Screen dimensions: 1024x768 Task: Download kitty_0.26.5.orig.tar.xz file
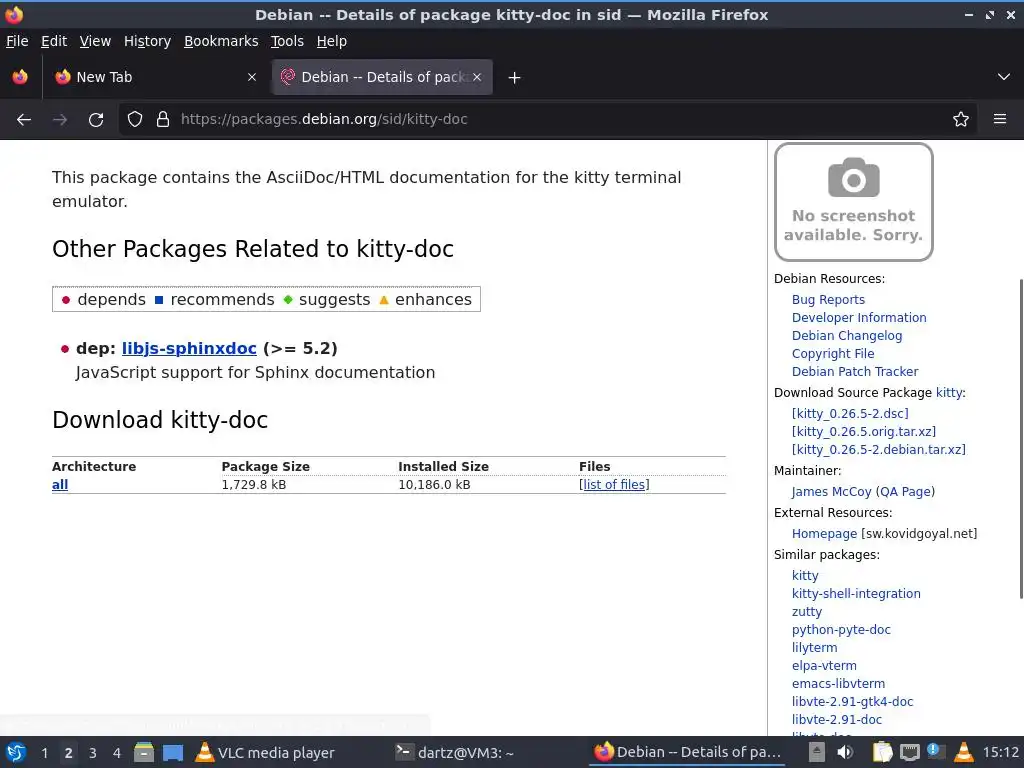point(863,432)
